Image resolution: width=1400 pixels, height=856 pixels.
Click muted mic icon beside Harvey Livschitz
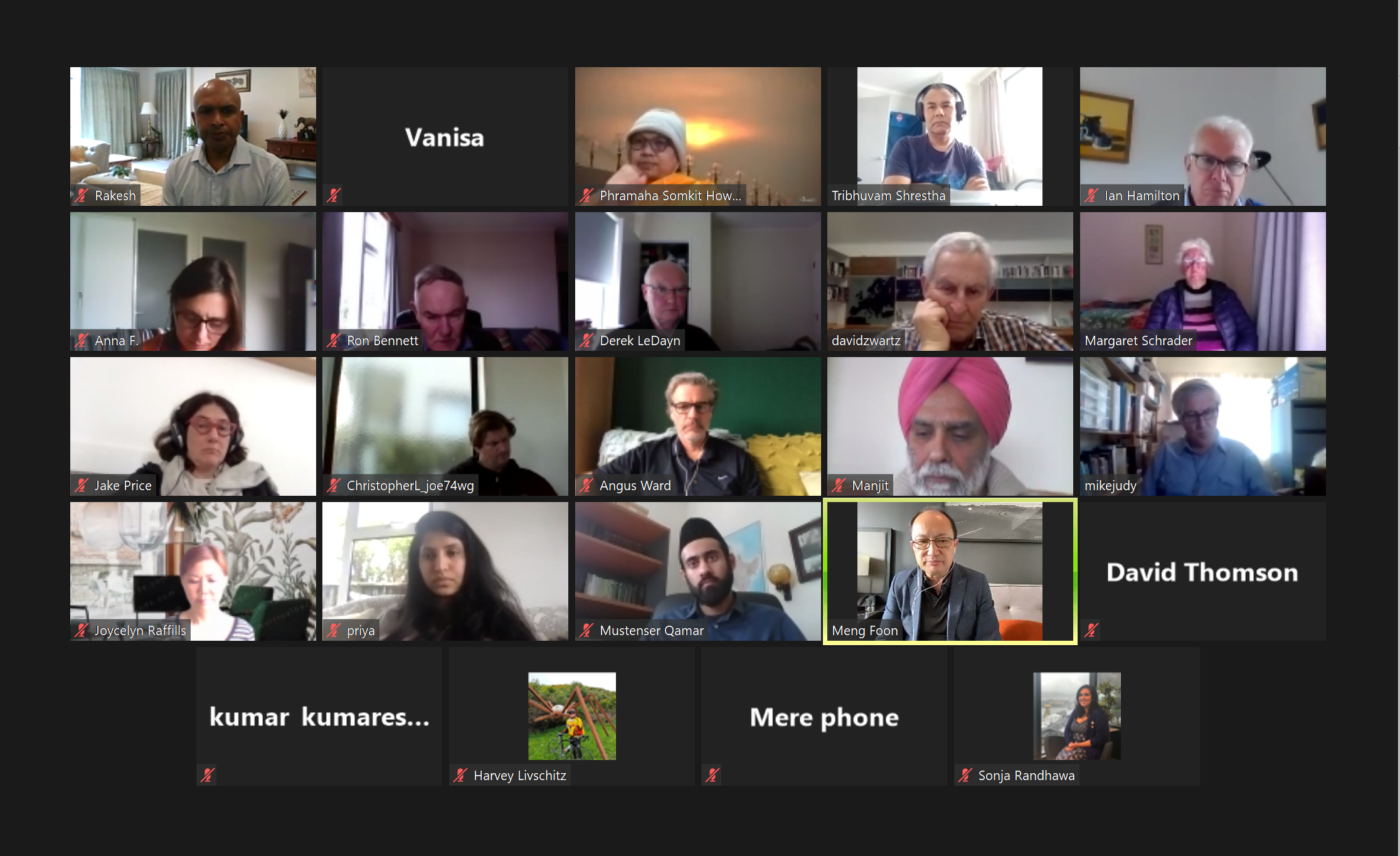pos(460,775)
